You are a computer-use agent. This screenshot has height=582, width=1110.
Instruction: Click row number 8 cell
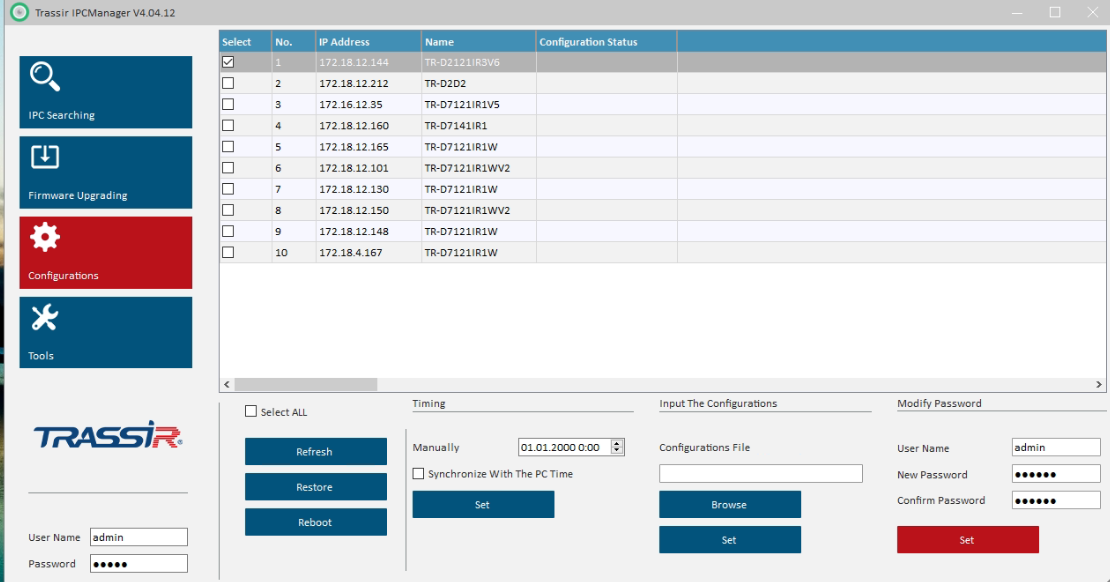(x=294, y=210)
